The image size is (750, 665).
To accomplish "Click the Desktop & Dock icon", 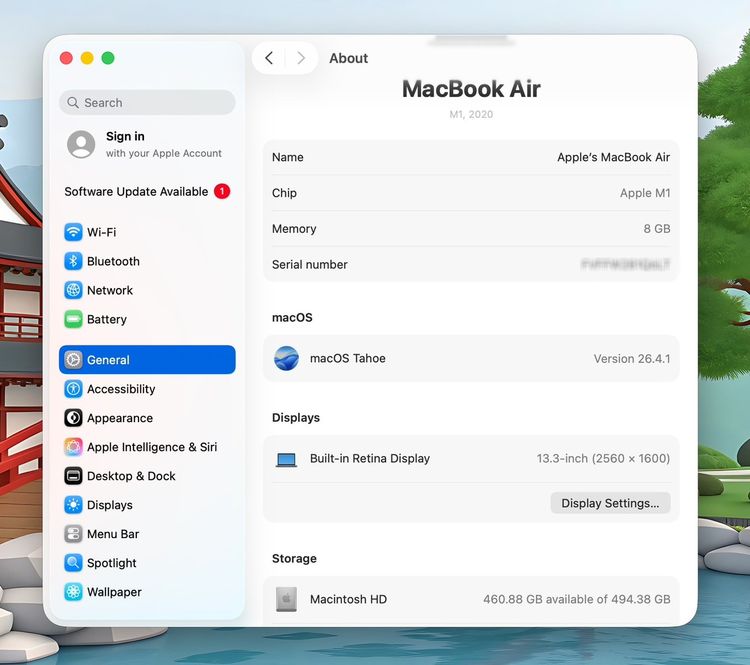I will pos(73,476).
